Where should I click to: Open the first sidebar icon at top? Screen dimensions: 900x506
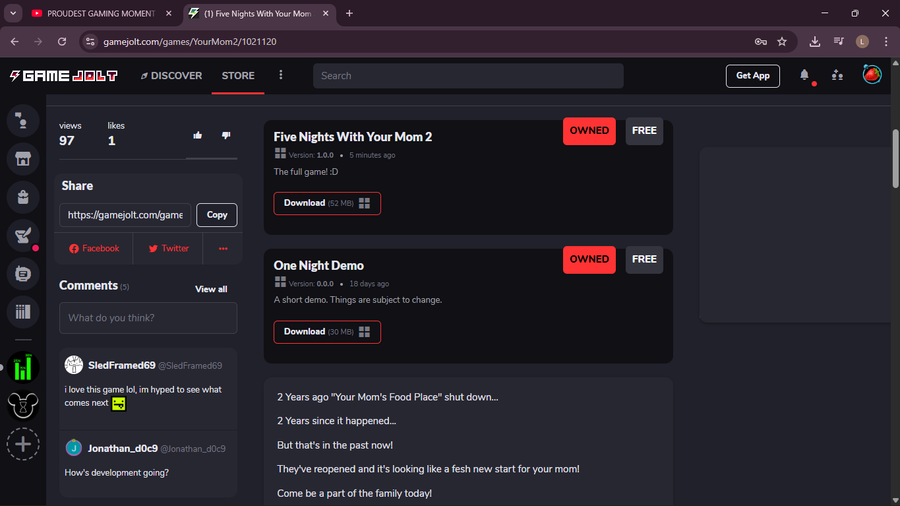[x=23, y=120]
